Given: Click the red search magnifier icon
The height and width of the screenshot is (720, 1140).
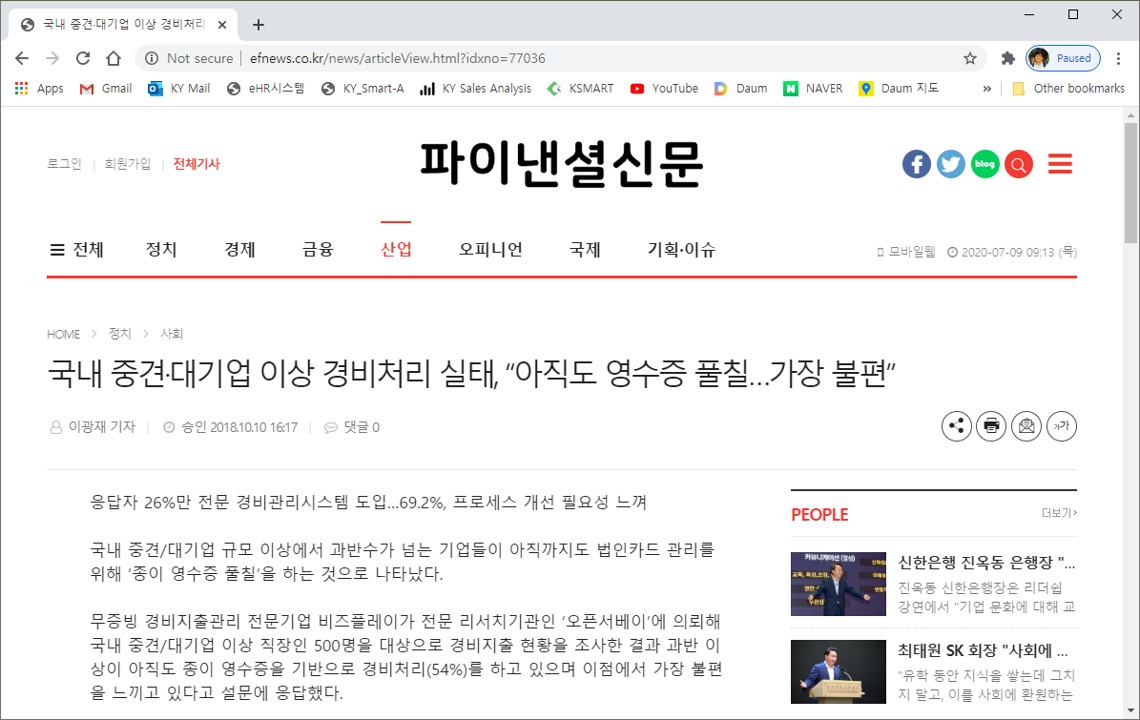Looking at the screenshot, I should click(1018, 163).
